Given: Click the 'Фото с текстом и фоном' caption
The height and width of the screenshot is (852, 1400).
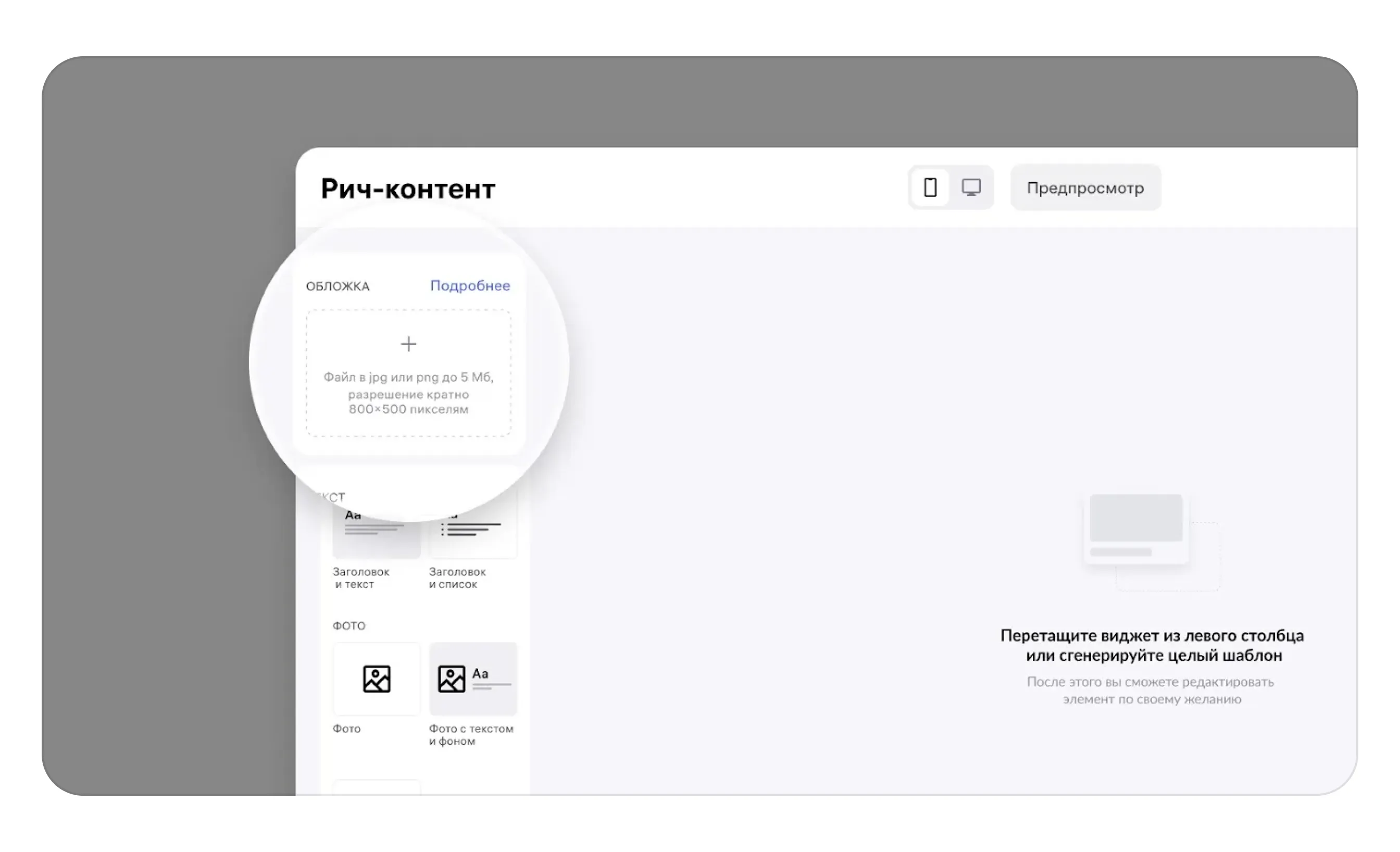Looking at the screenshot, I should (x=470, y=734).
